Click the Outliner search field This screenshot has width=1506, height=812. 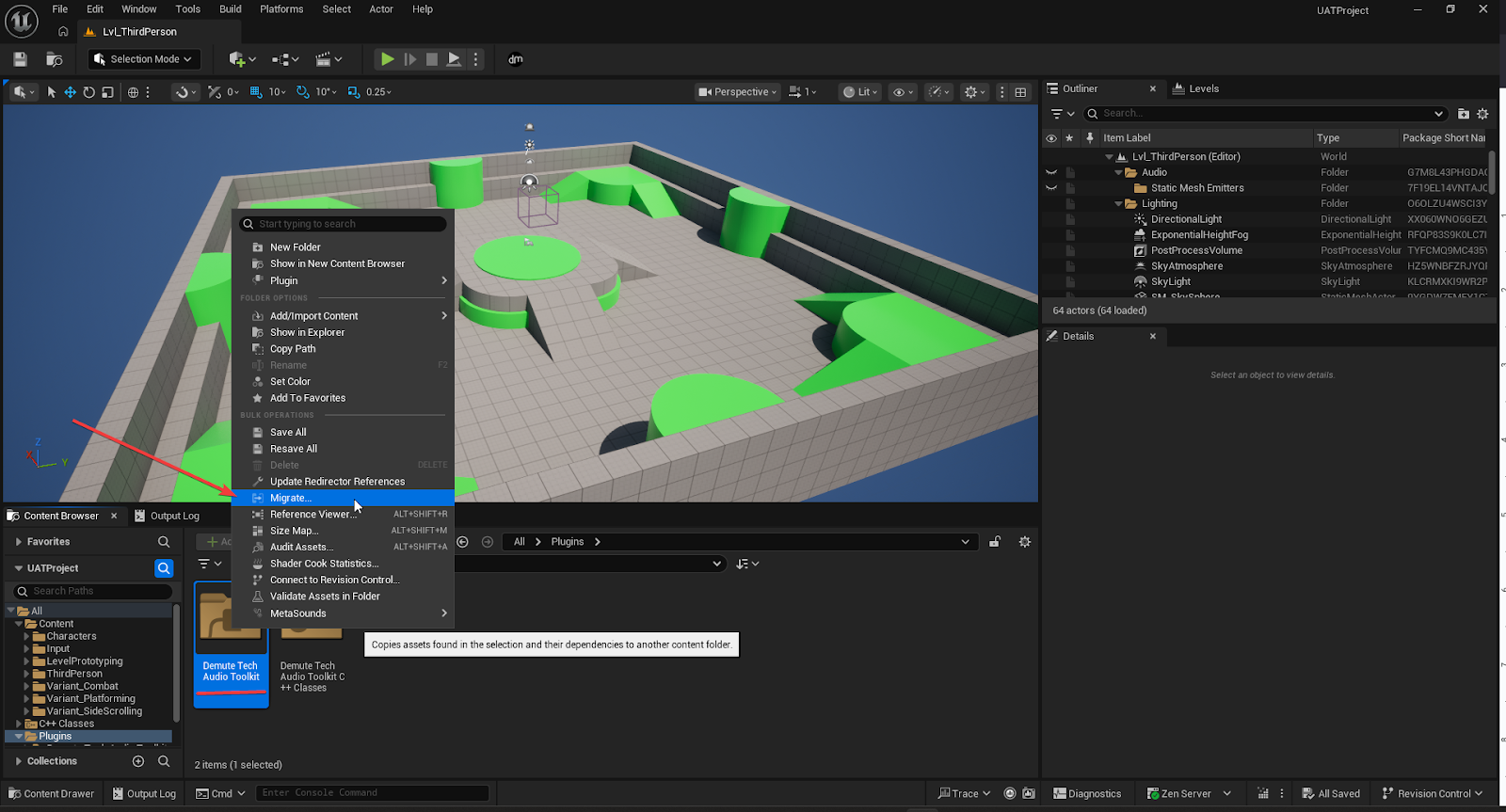tap(1266, 114)
